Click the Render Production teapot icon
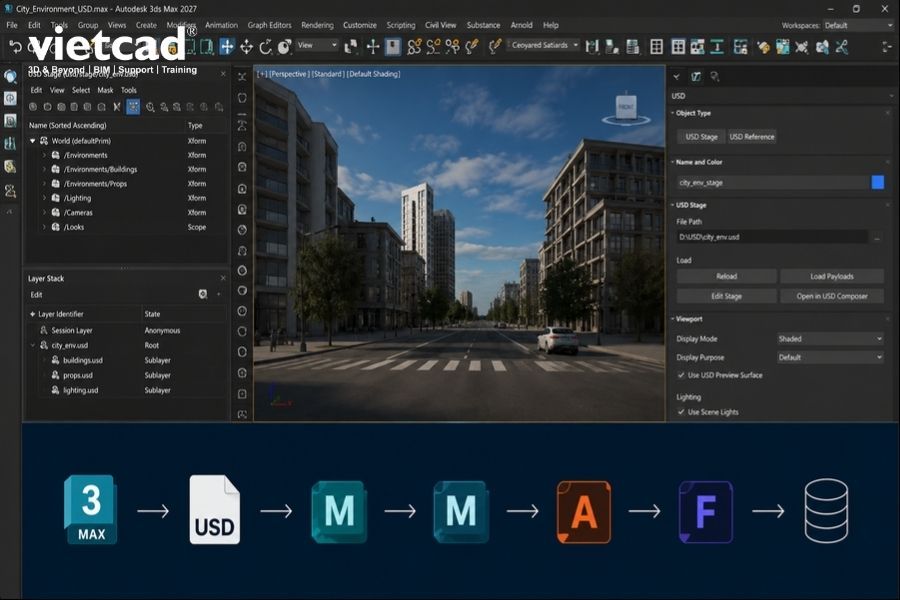 pos(823,47)
